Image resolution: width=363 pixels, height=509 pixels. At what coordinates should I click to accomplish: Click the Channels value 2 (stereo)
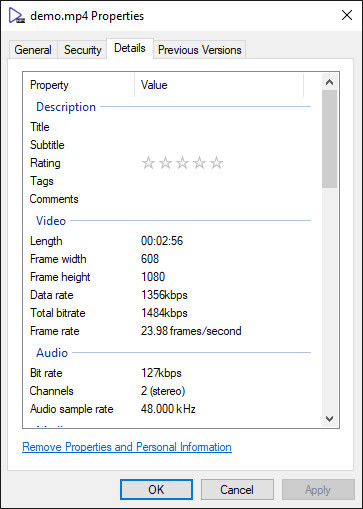(x=163, y=391)
